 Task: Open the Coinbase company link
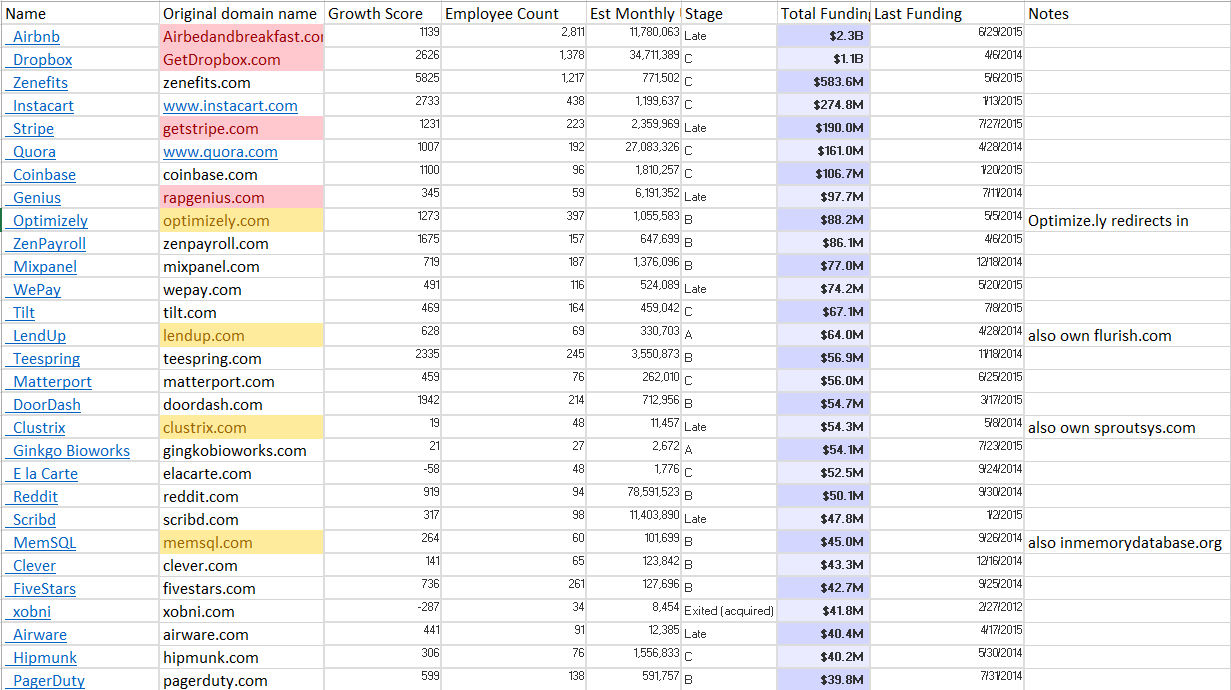pos(44,175)
